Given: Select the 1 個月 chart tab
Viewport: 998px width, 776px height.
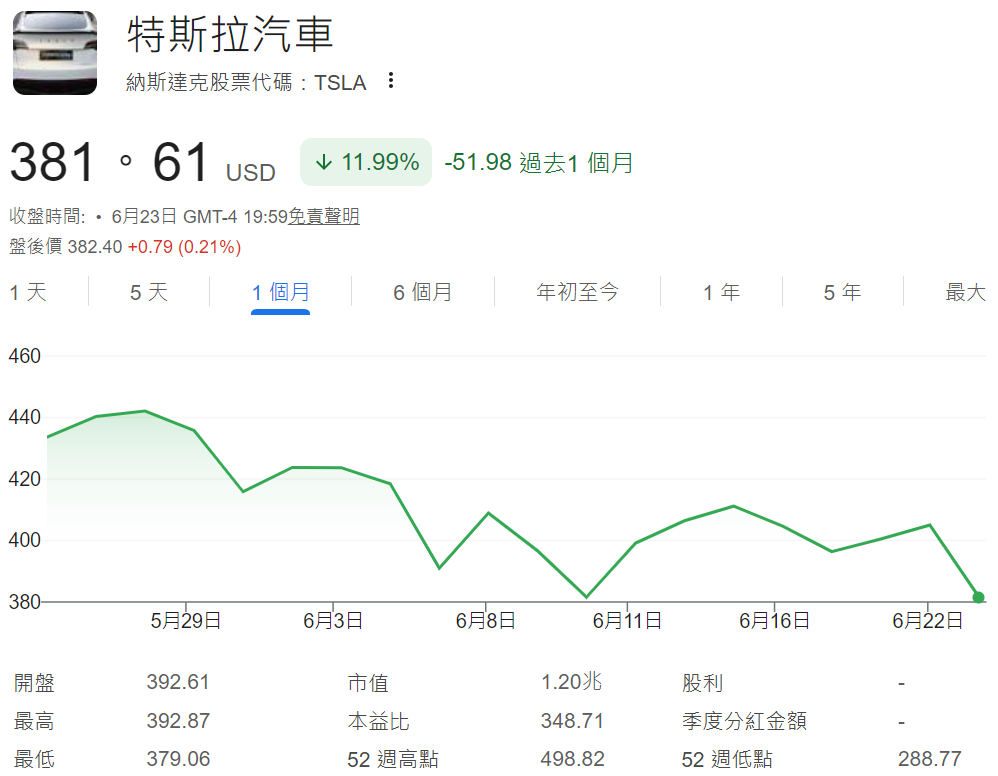Looking at the screenshot, I should point(281,292).
